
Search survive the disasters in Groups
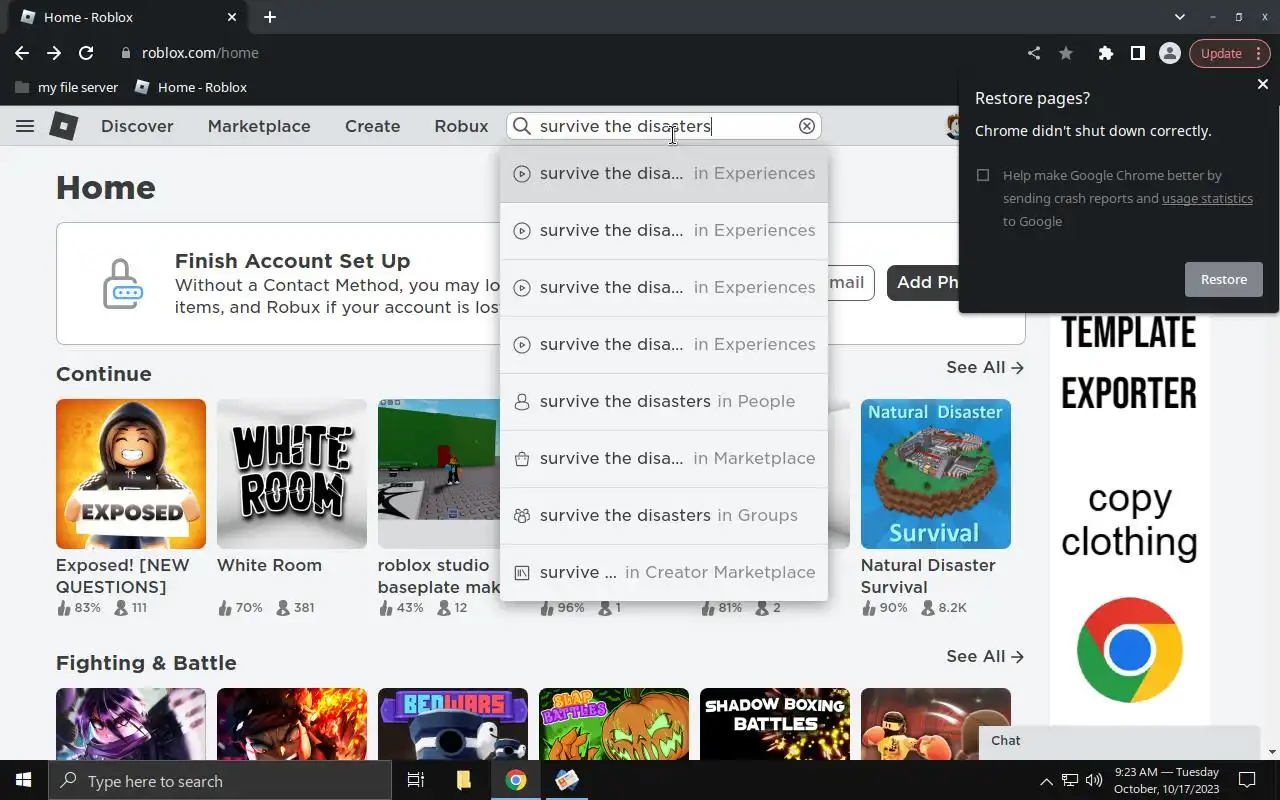point(664,516)
